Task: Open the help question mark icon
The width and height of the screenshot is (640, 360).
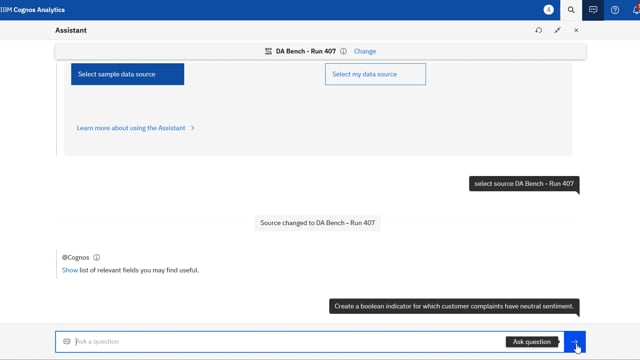Action: 615,10
